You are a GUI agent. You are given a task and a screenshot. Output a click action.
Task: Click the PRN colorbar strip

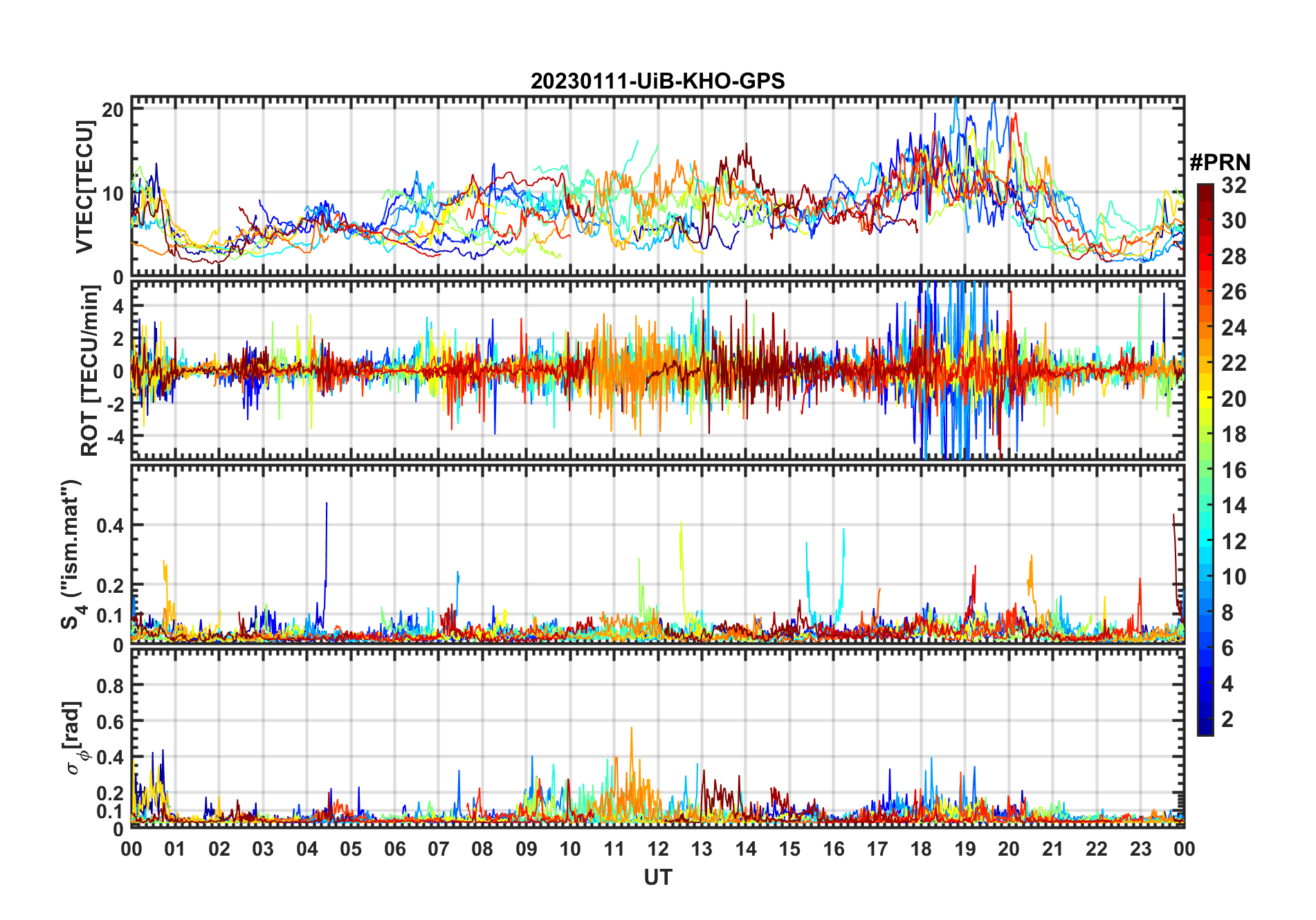1205,459
